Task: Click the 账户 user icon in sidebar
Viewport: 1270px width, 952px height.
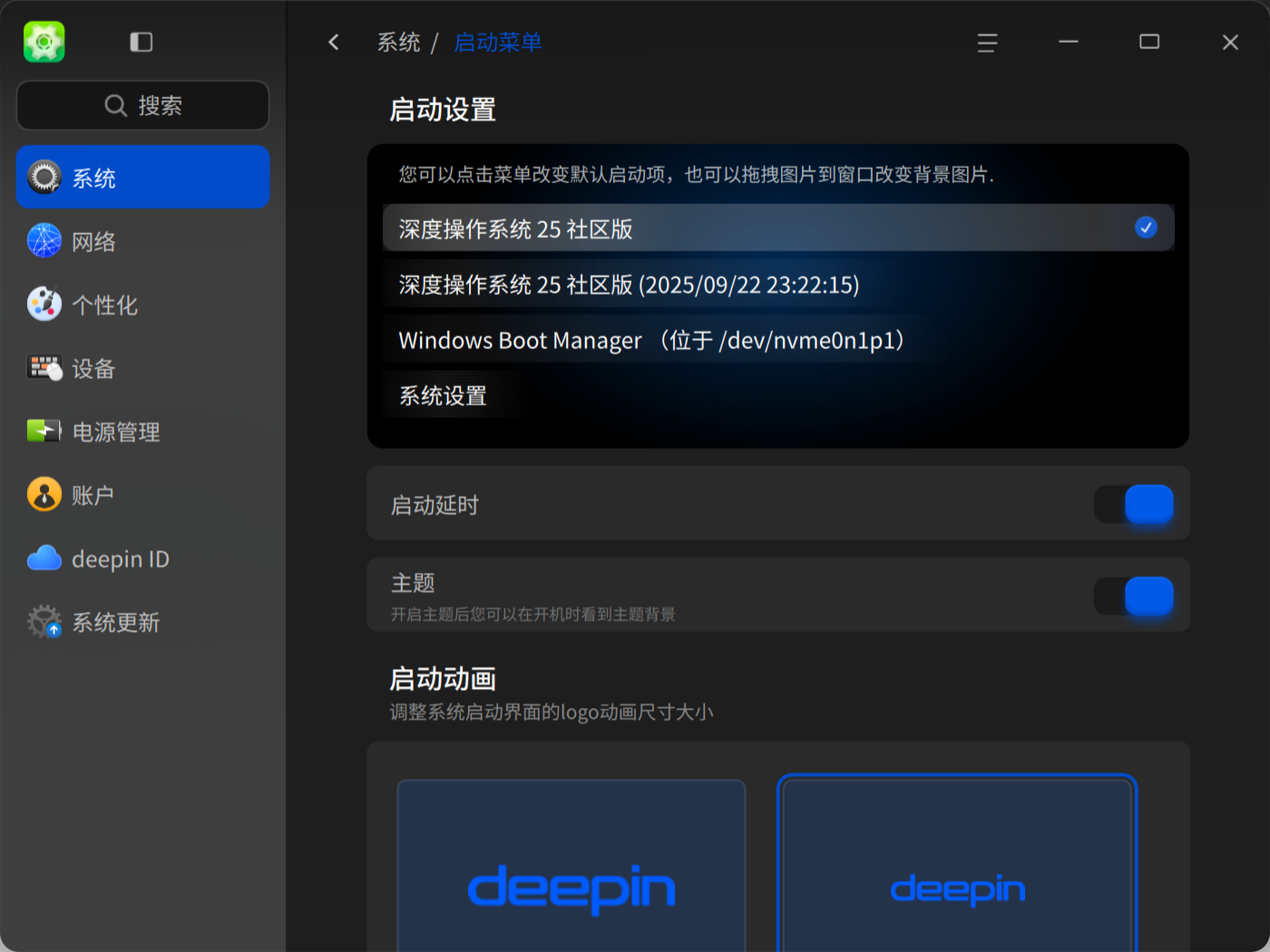Action: coord(44,495)
